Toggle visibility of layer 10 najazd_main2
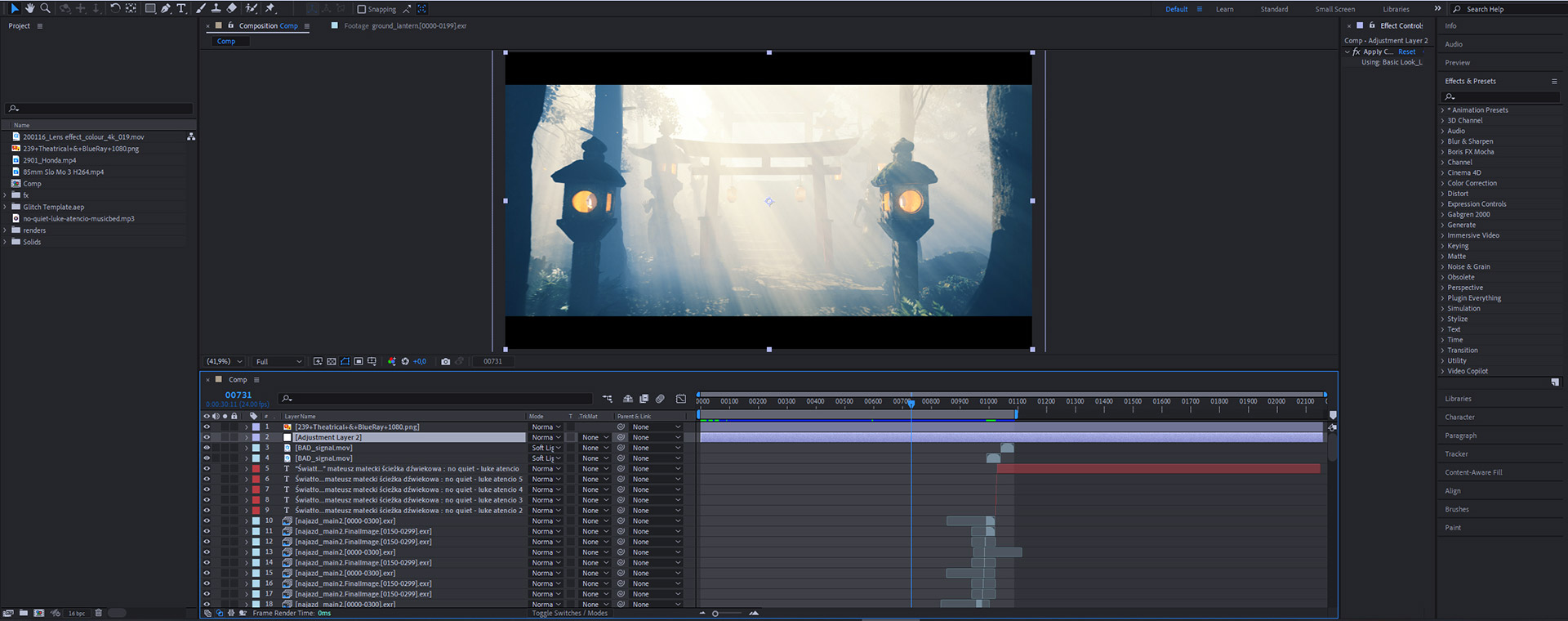The image size is (1568, 621). coord(207,520)
